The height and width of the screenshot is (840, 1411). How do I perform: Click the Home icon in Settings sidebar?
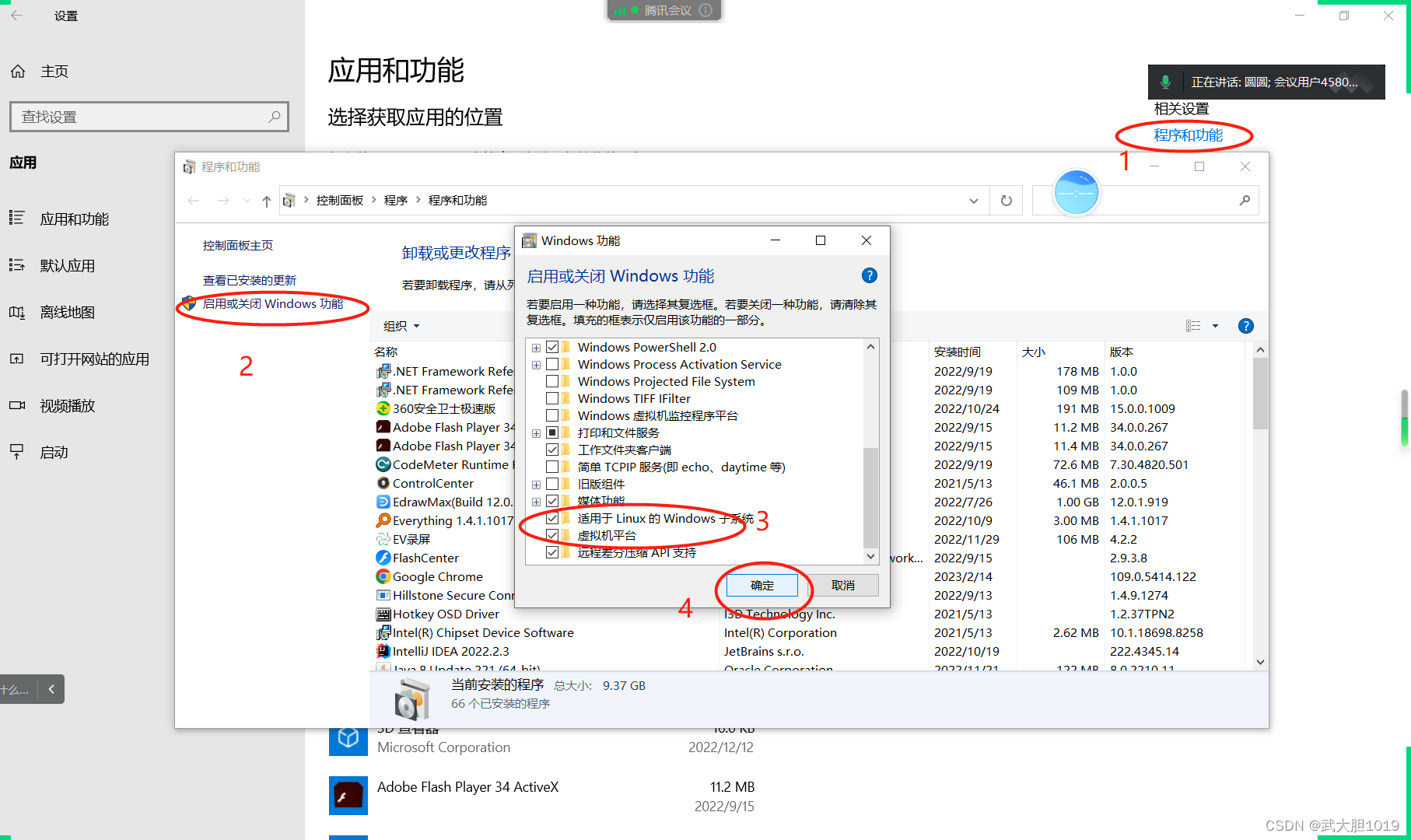coord(18,72)
